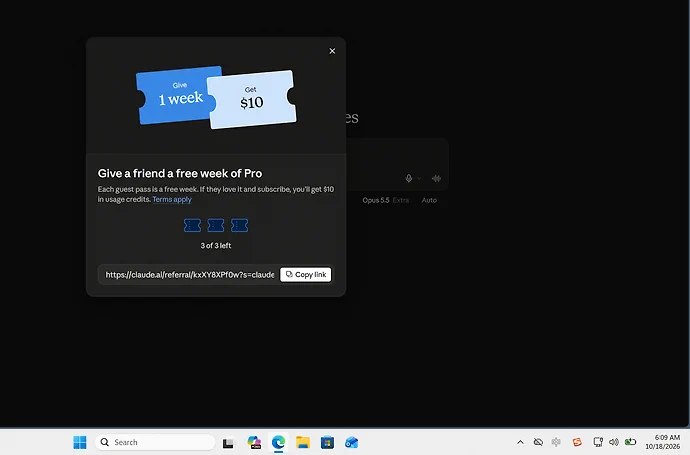
Task: Click the battery status tray icon
Action: 630,442
